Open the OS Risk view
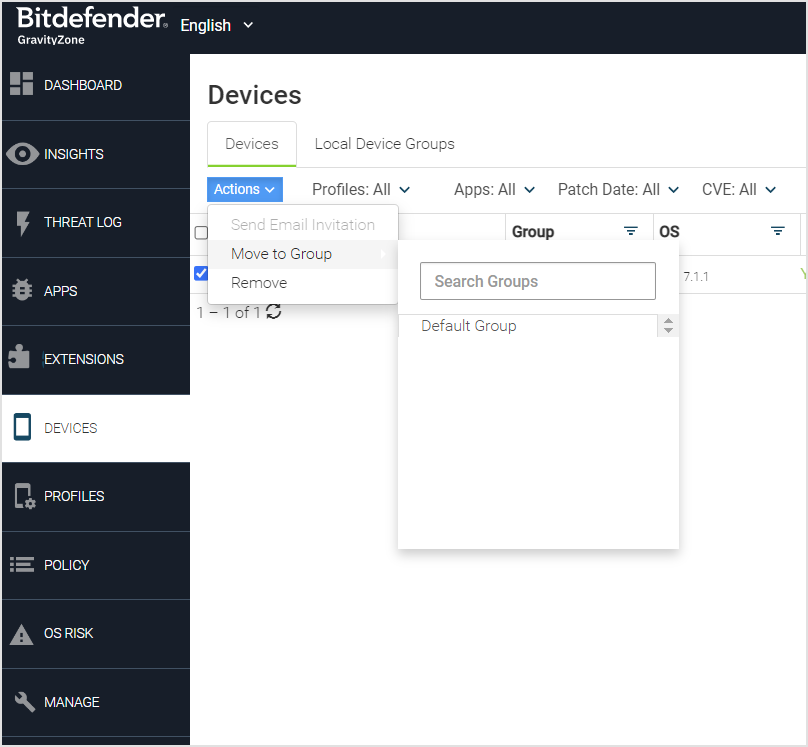The image size is (808, 747). pos(70,633)
